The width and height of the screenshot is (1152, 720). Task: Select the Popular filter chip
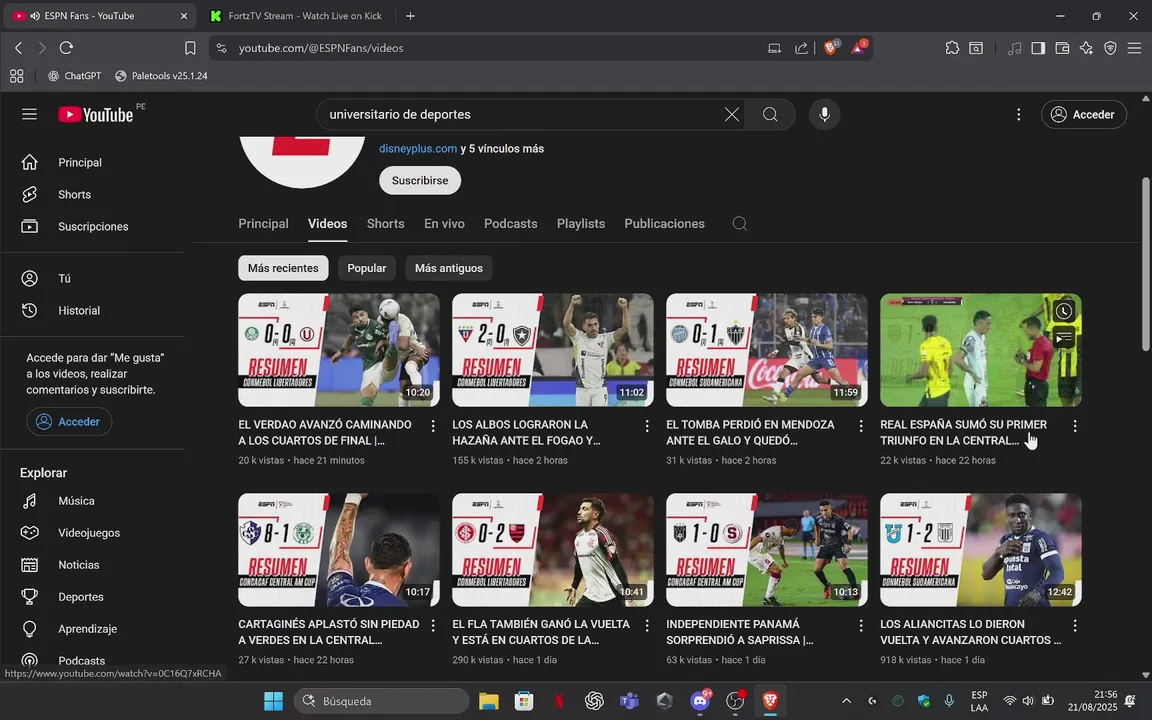click(367, 268)
